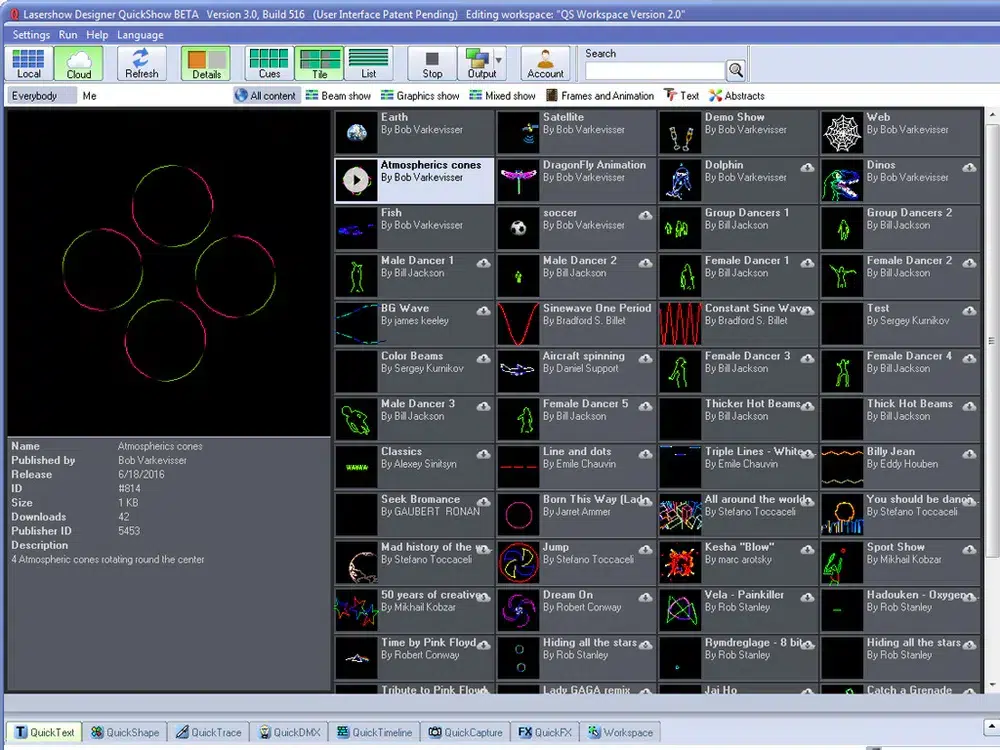
Task: Show only content from Me
Action: pos(90,96)
